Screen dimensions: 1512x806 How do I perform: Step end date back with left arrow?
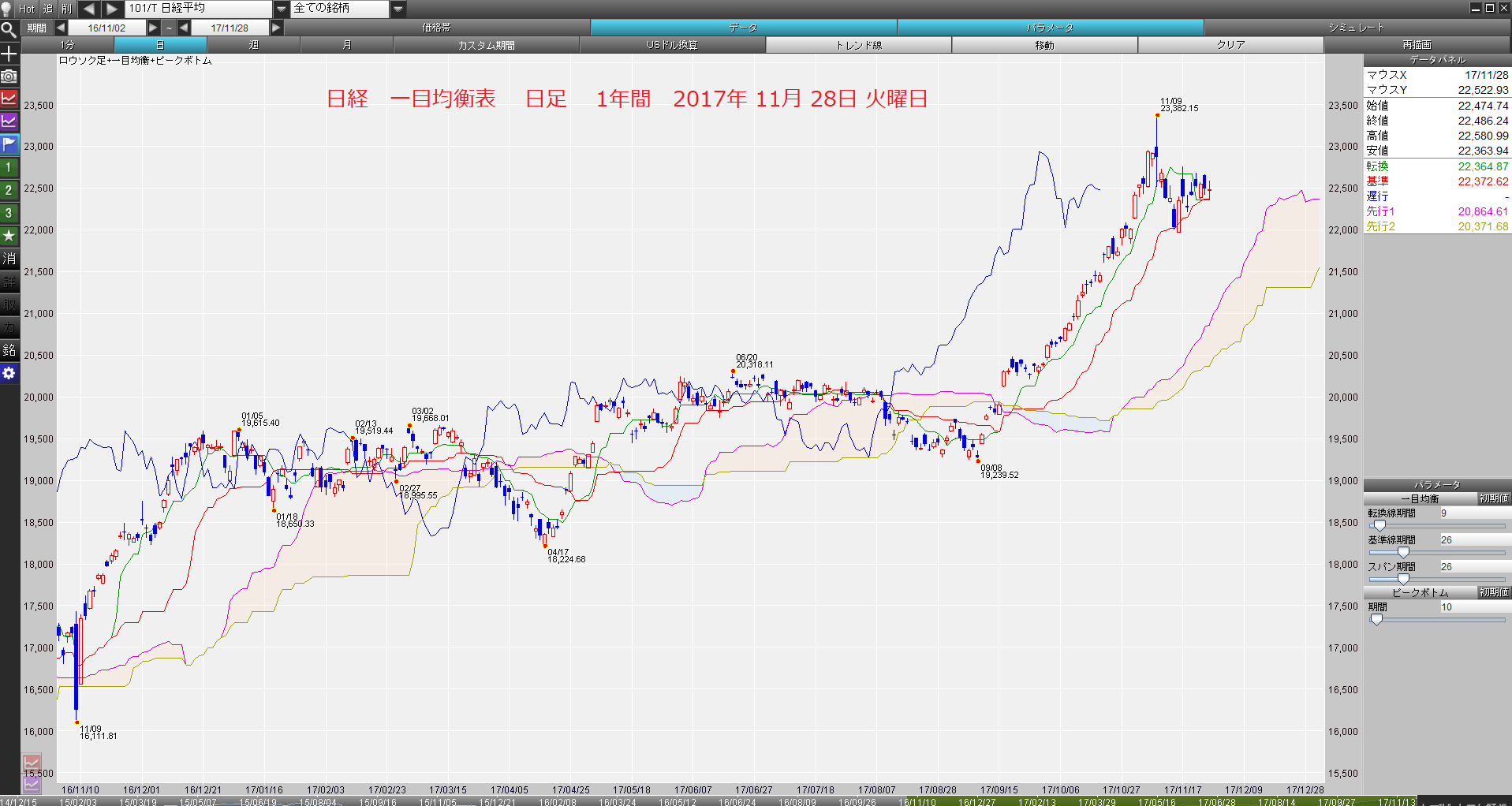click(184, 28)
